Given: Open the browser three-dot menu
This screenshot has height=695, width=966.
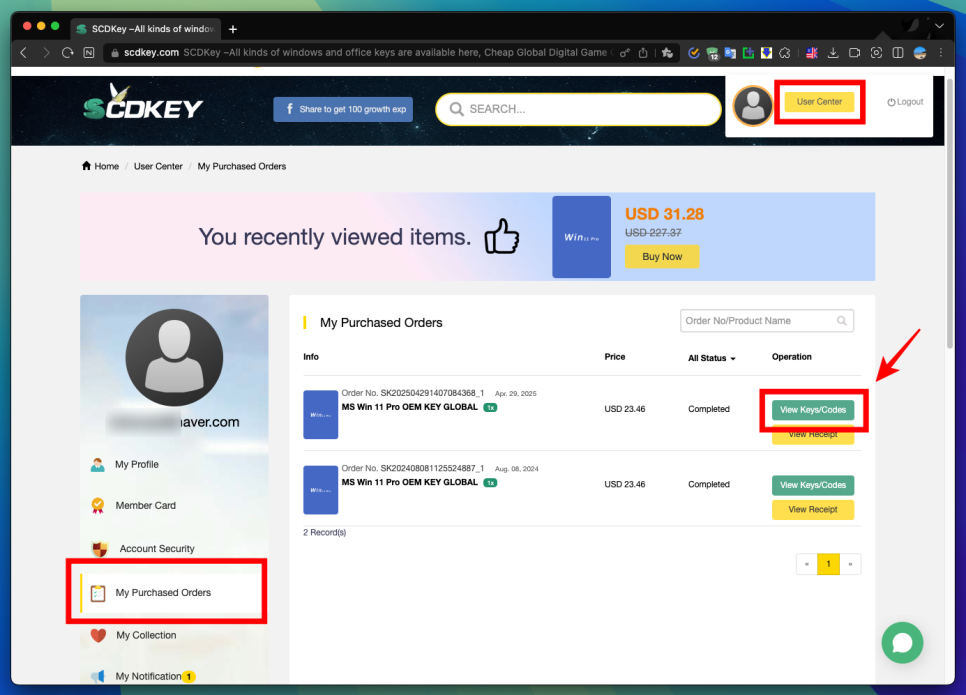Looking at the screenshot, I should [941, 53].
